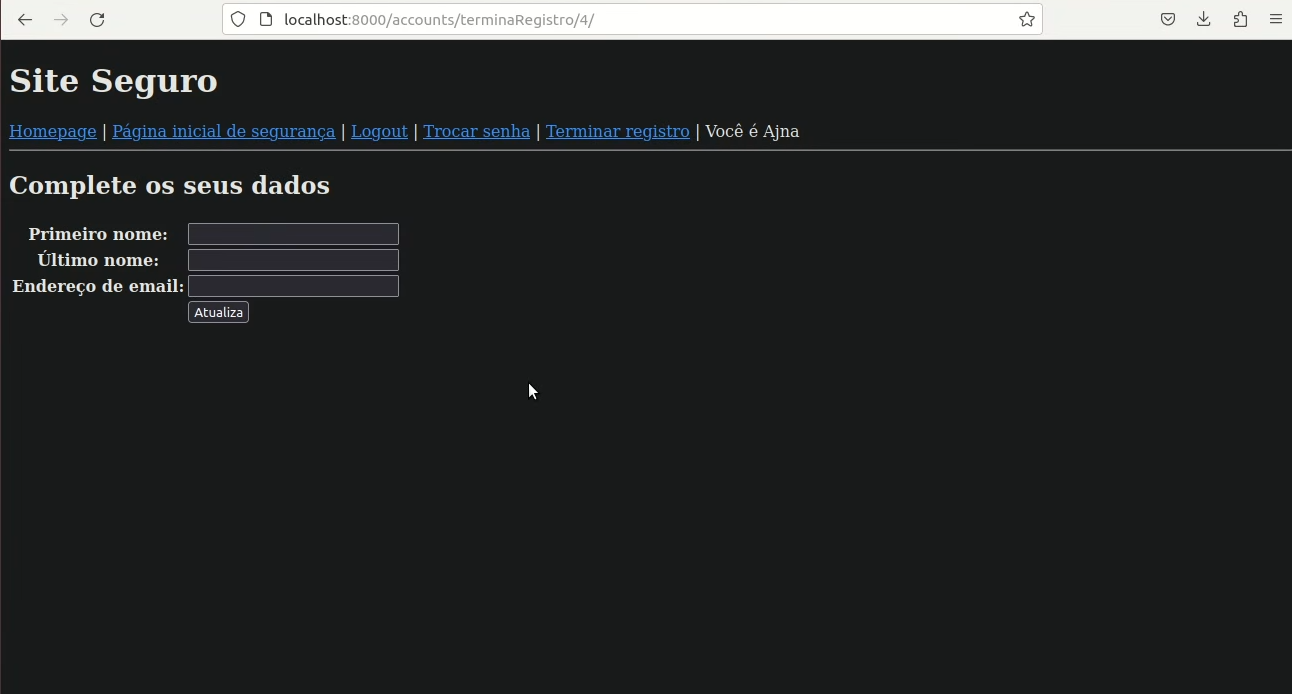Click the "Primeiro nome" text field

pyautogui.click(x=292, y=233)
